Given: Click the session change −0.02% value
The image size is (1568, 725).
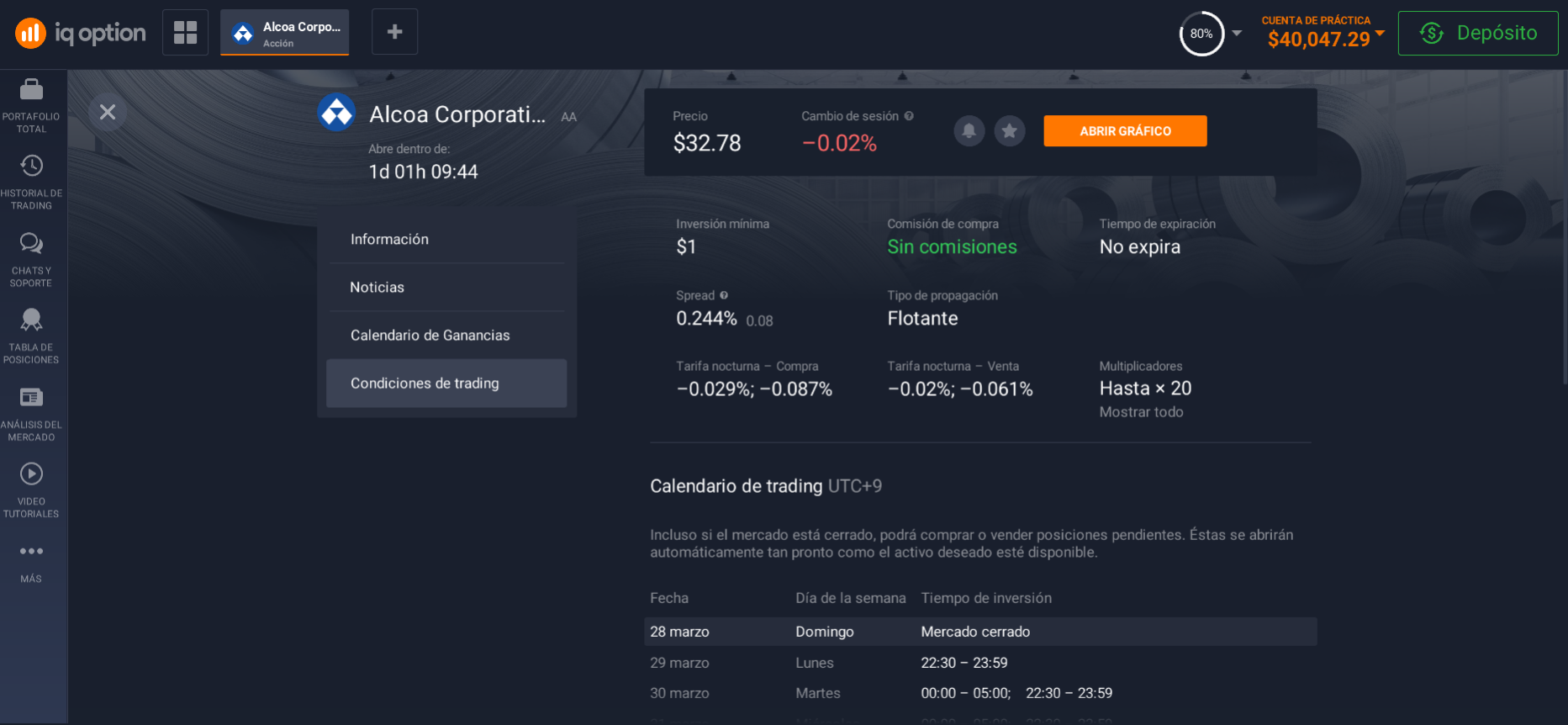Looking at the screenshot, I should pyautogui.click(x=839, y=143).
